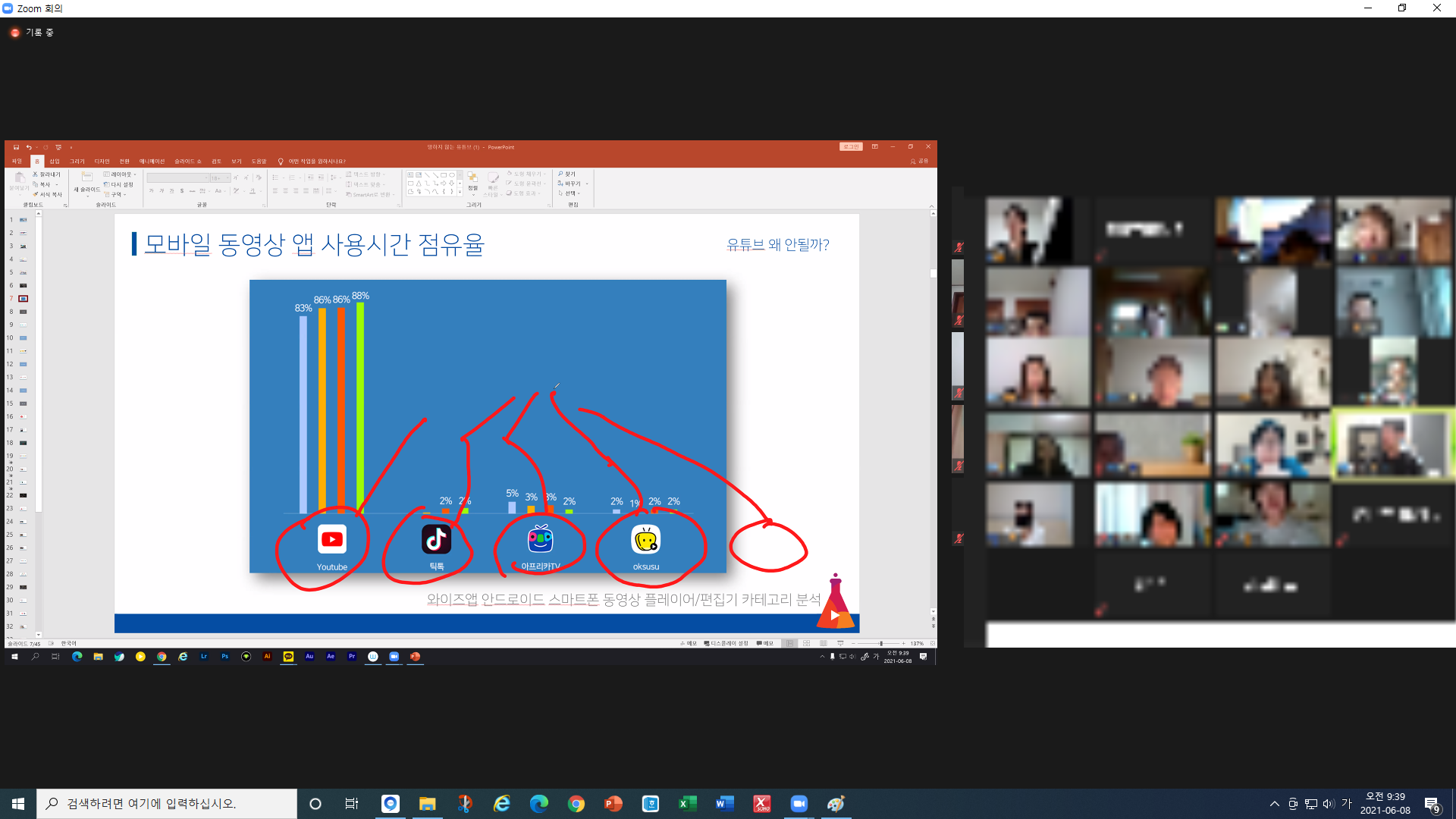Click the Normal view icon in status bar
This screenshot has height=819, width=1456.
coord(790,643)
